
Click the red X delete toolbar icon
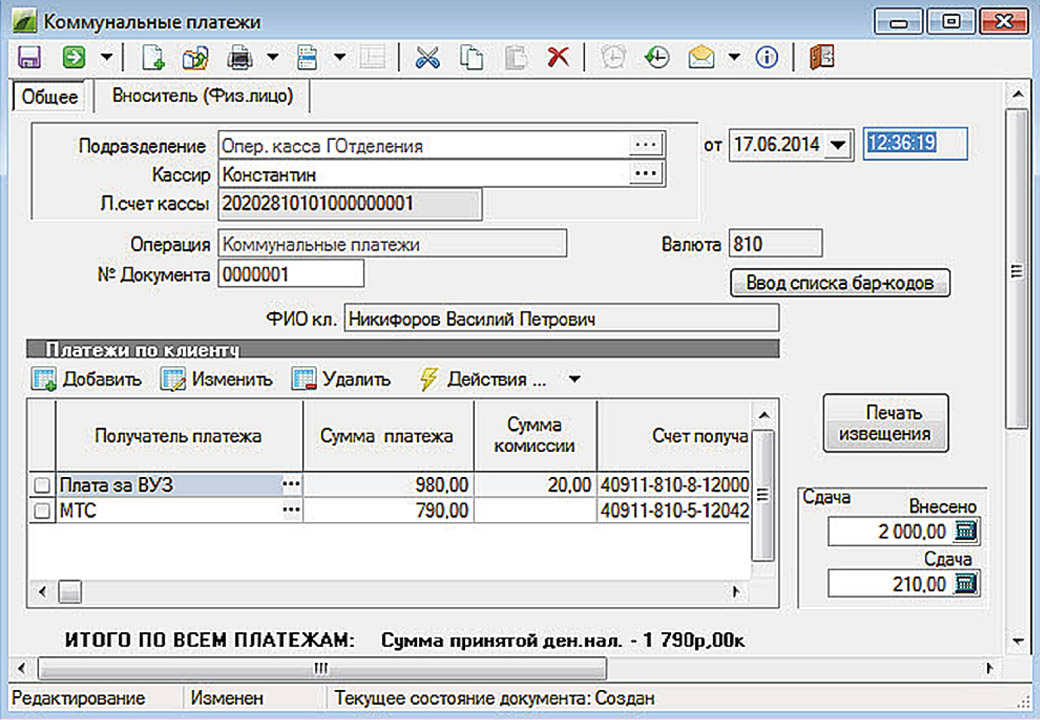point(558,57)
